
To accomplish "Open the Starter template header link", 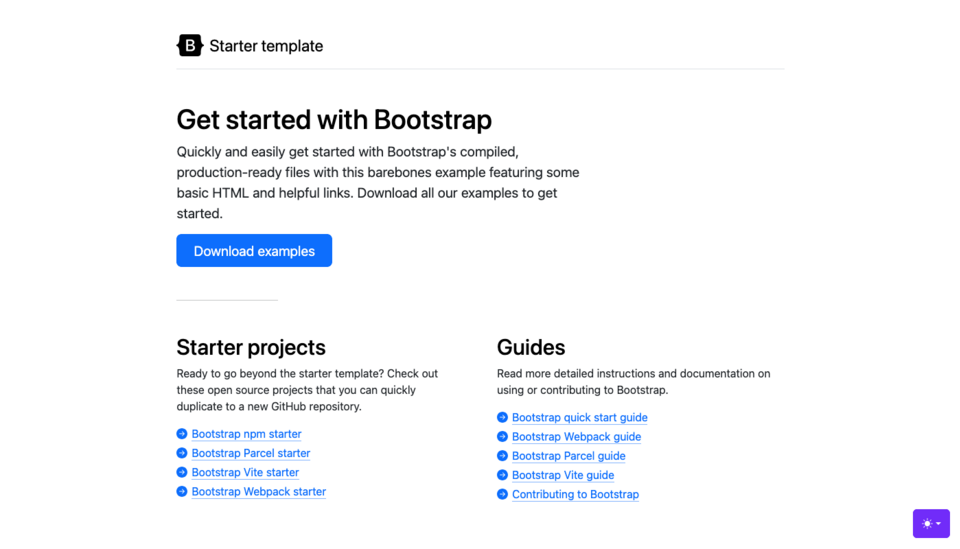I will 250,45.
